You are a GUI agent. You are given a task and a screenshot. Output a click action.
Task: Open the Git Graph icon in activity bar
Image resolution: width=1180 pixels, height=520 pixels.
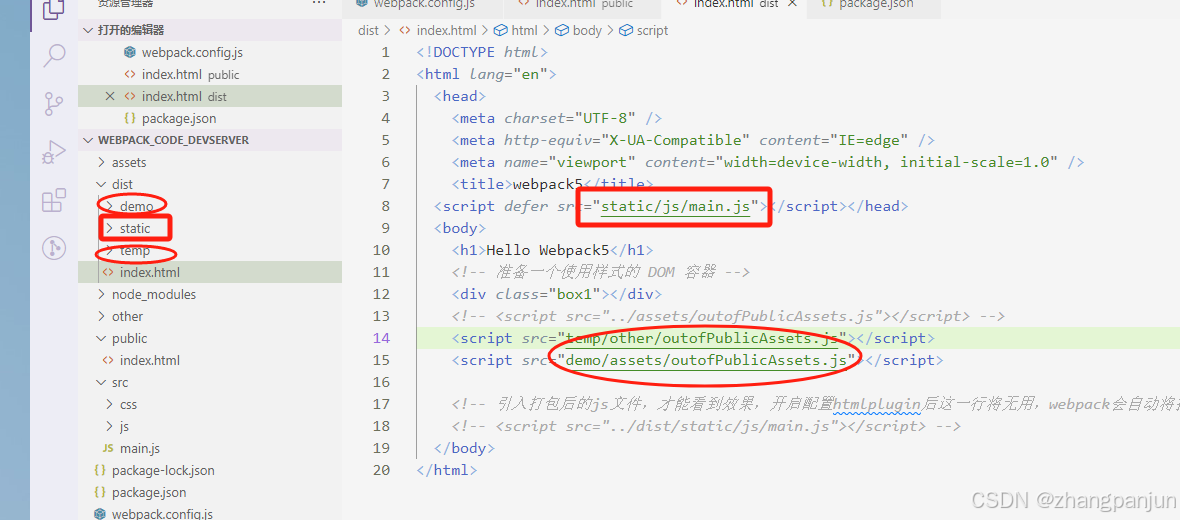(x=53, y=248)
